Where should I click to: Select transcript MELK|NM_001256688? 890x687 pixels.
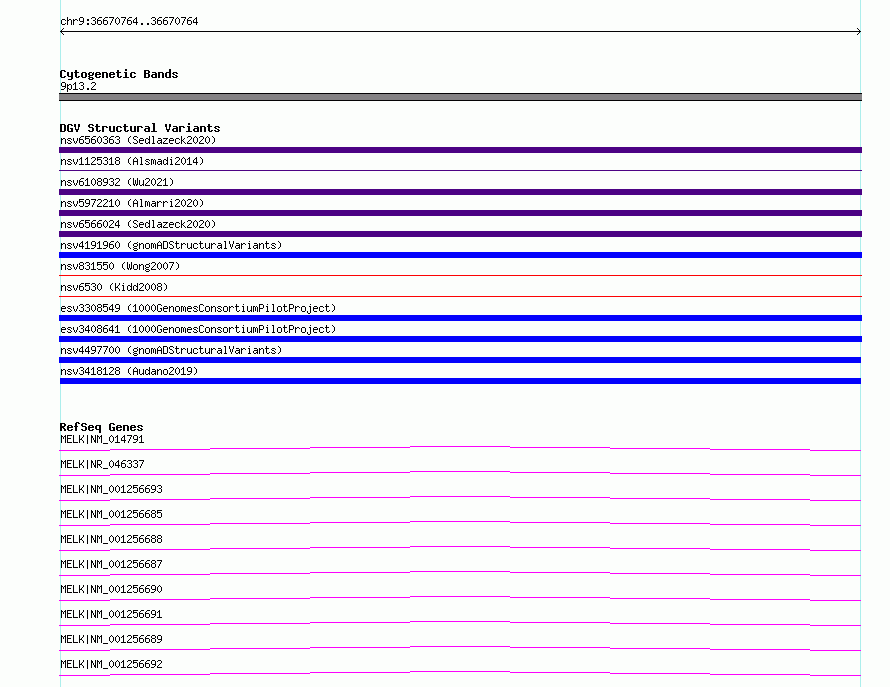[x=111, y=539]
